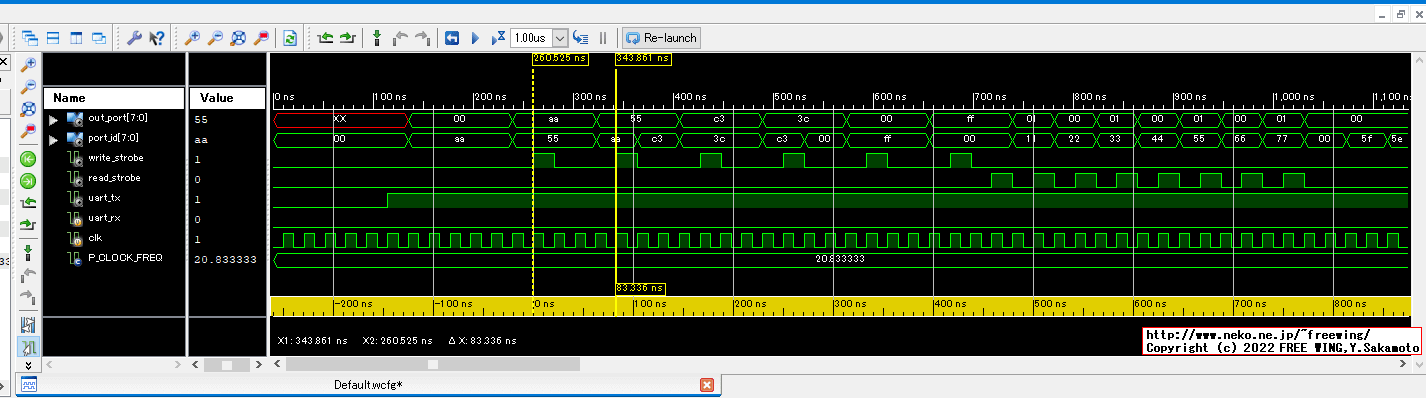Screen dimensions: 1426x398
Task: Run all with the blue play icon
Action: point(475,38)
